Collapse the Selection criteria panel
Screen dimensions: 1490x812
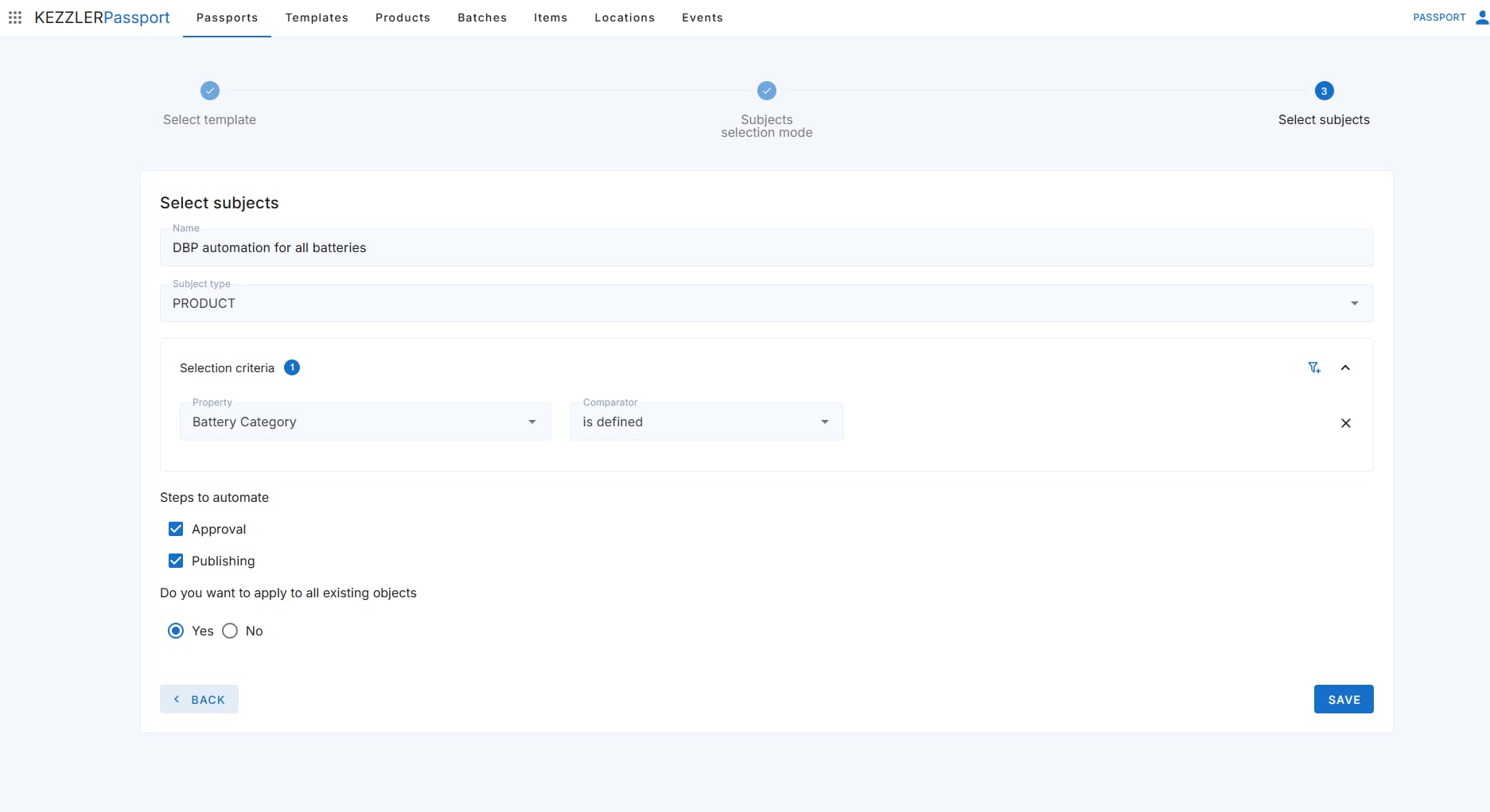tap(1345, 367)
